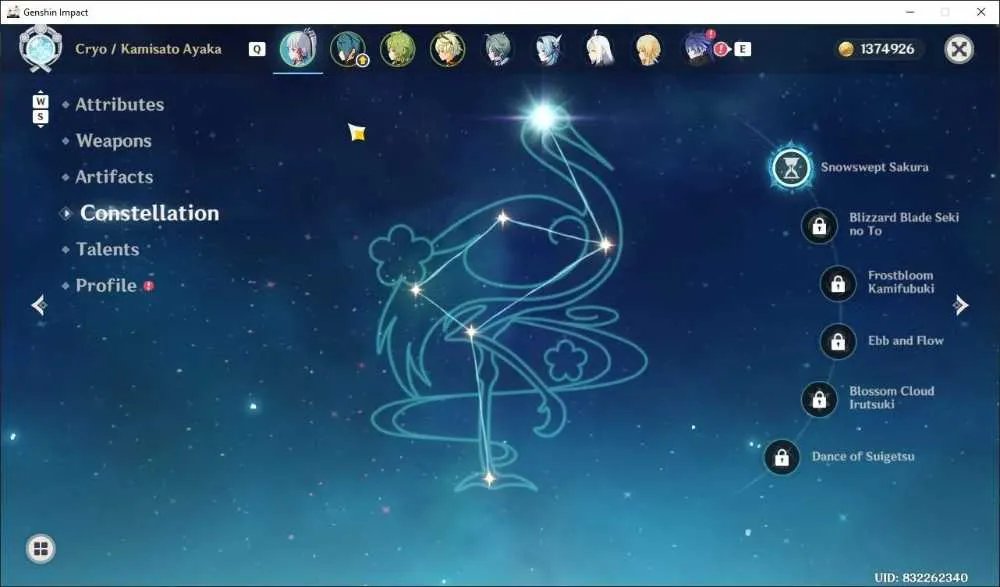Viewport: 1000px width, 587px height.
Task: Click the bright star at the crane's head
Action: point(544,117)
